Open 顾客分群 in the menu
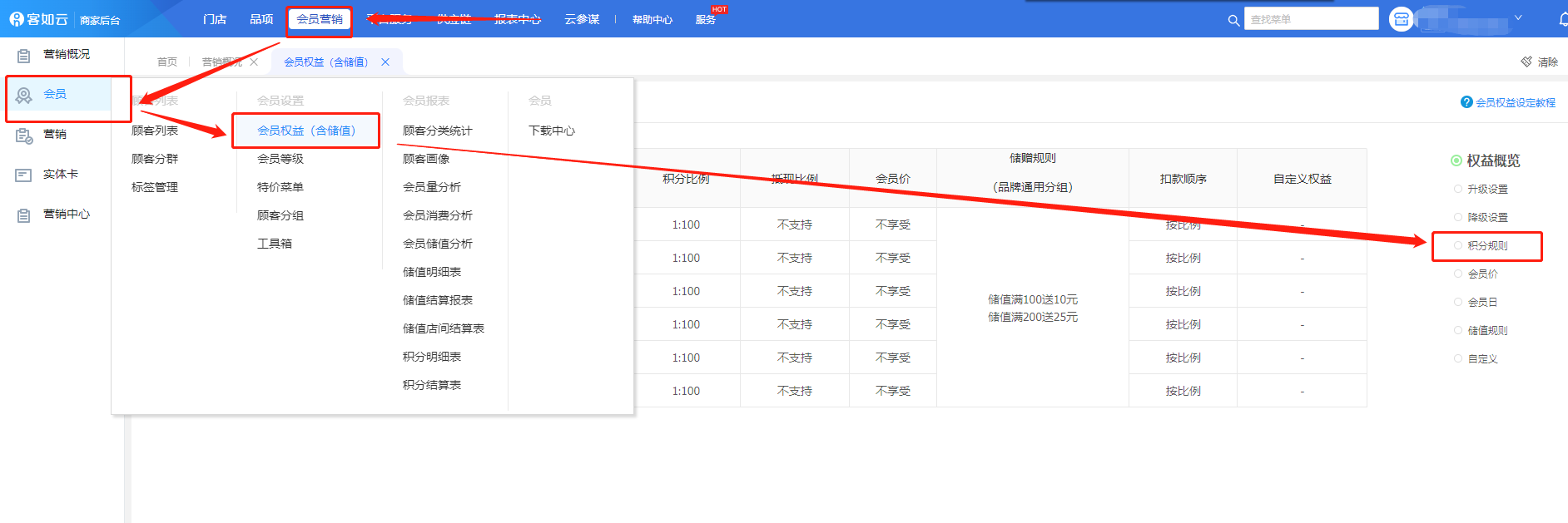The width and height of the screenshot is (1568, 523). point(155,159)
